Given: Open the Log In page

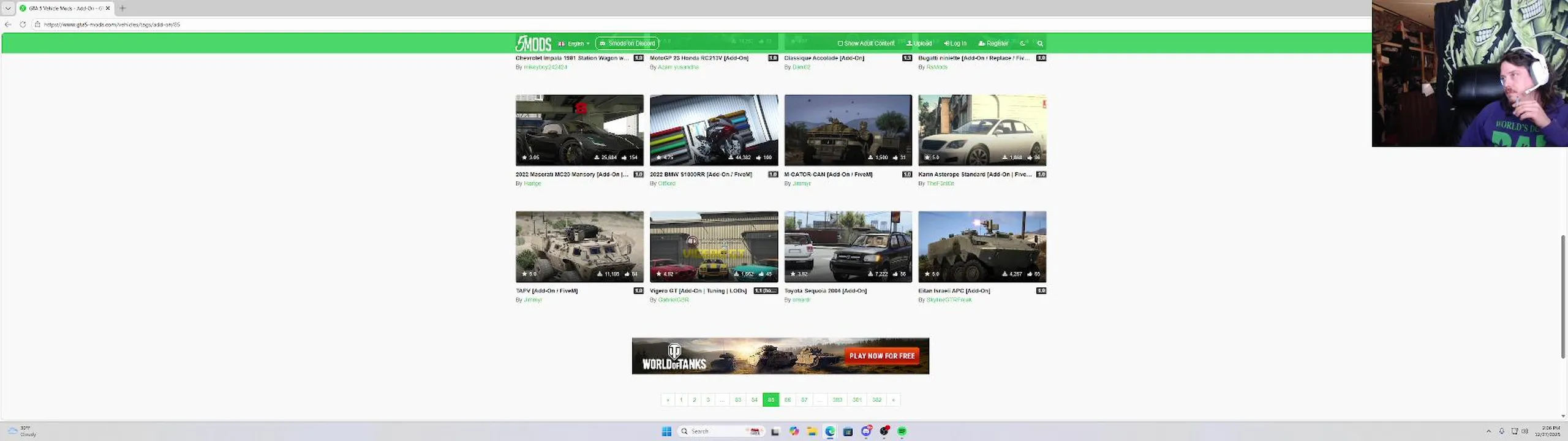Looking at the screenshot, I should (955, 43).
